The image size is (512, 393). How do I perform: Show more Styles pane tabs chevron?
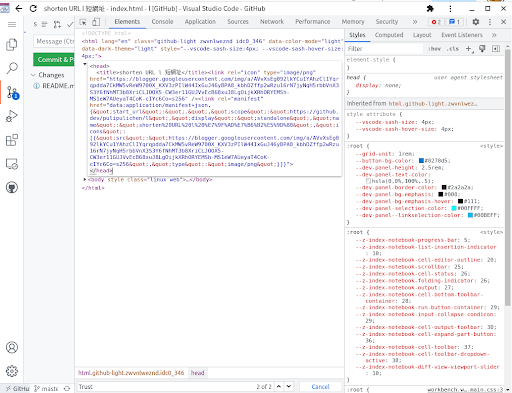tap(494, 35)
